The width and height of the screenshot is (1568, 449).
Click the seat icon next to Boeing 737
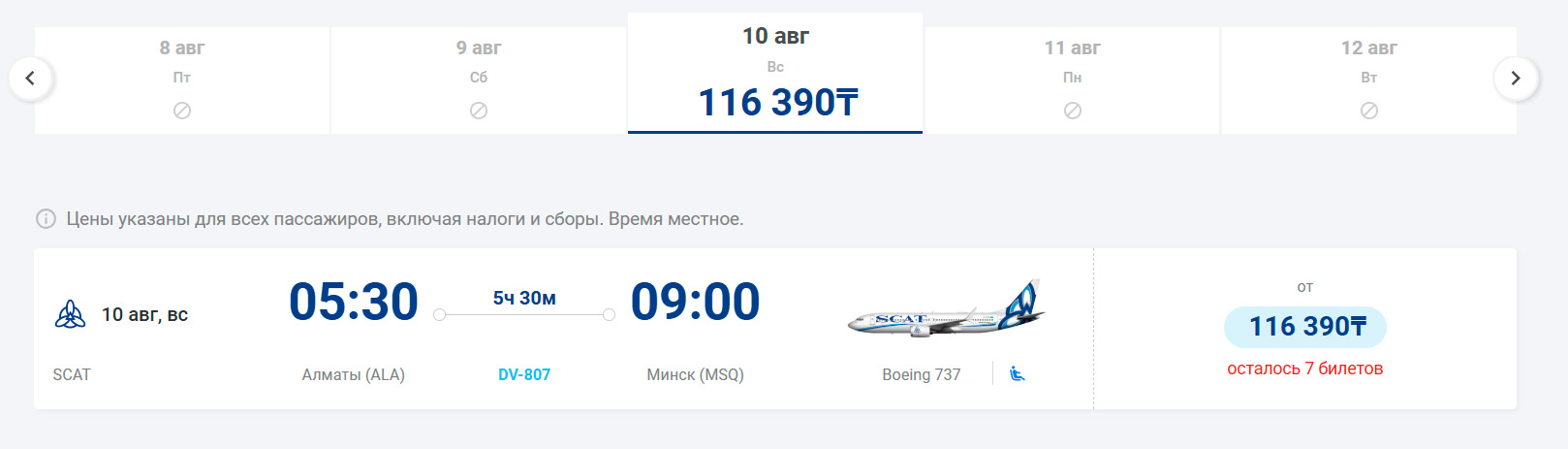coord(1017,373)
